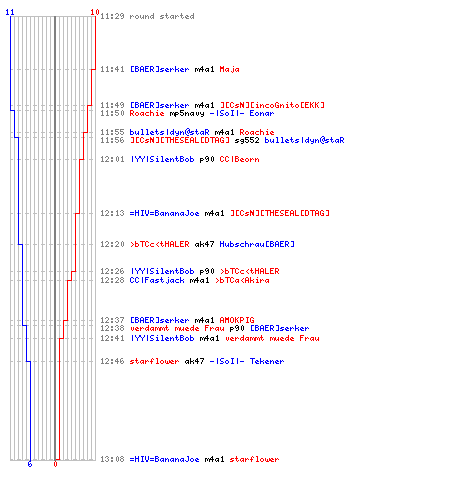Click starflower in the 12:46 ak47 kill

click(154, 361)
